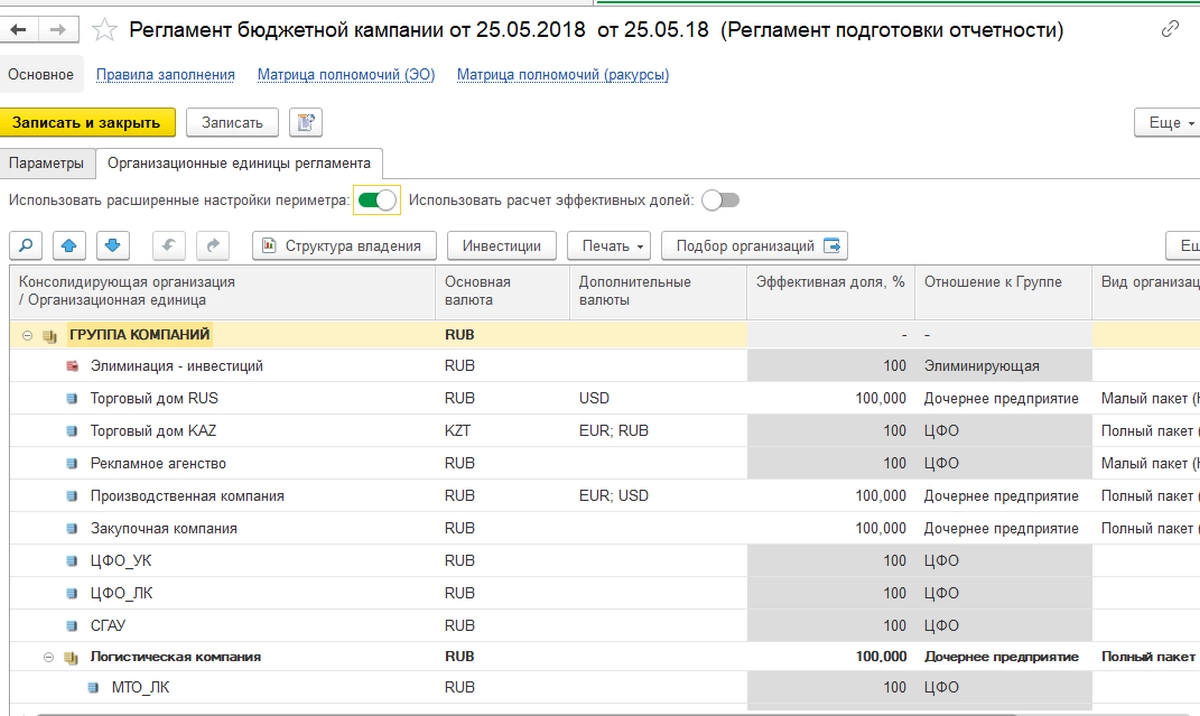Open search with the magnifier icon
Screen dimensions: 1200x716
point(27,246)
